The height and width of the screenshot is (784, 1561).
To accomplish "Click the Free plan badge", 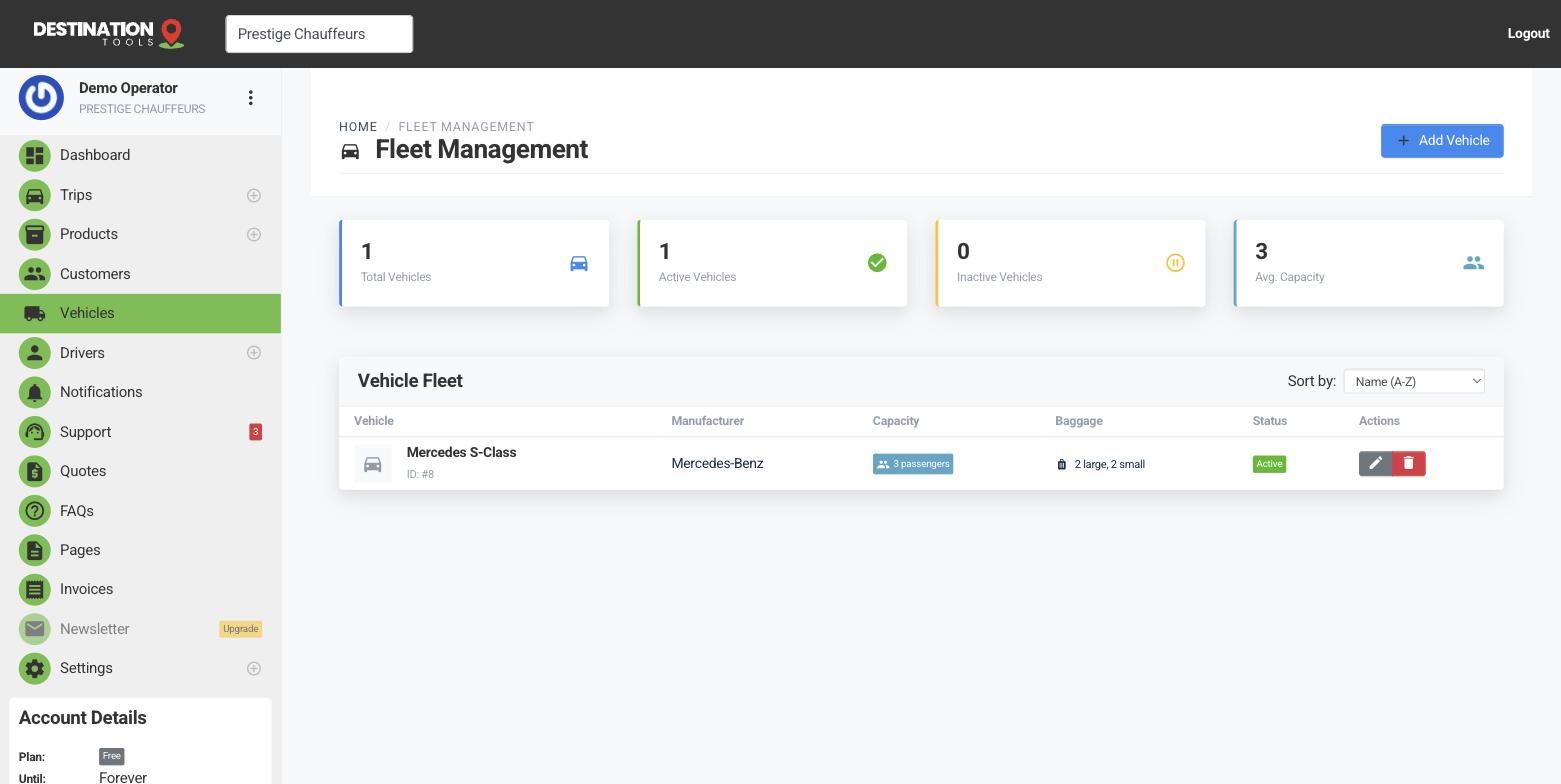I will coord(112,756).
